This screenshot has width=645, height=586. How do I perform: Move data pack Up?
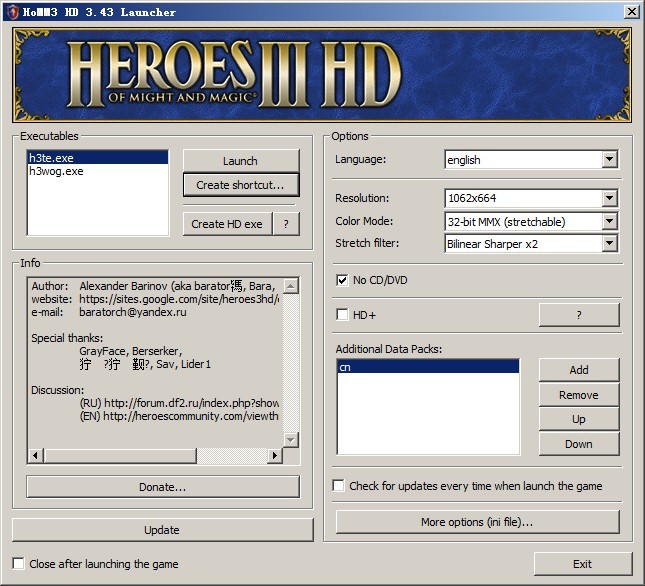point(579,419)
